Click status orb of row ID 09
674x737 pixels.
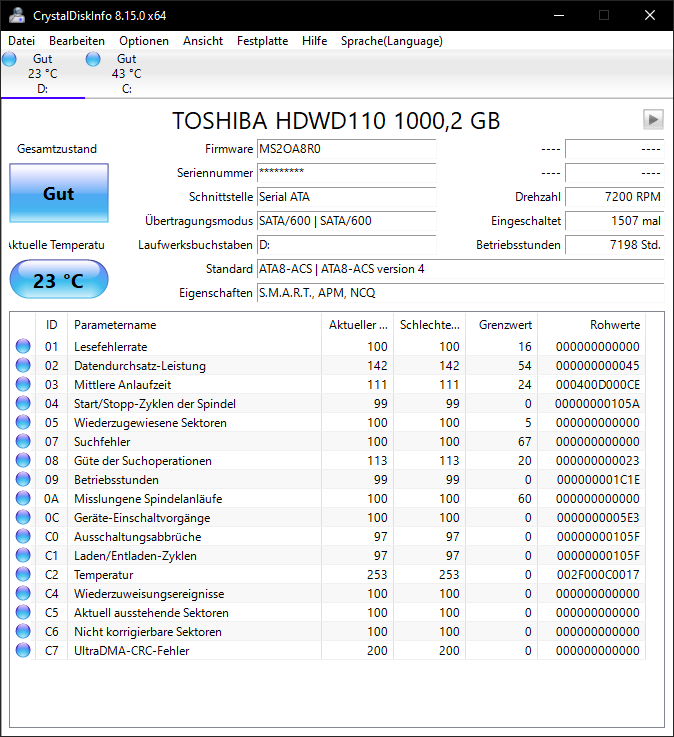23,479
